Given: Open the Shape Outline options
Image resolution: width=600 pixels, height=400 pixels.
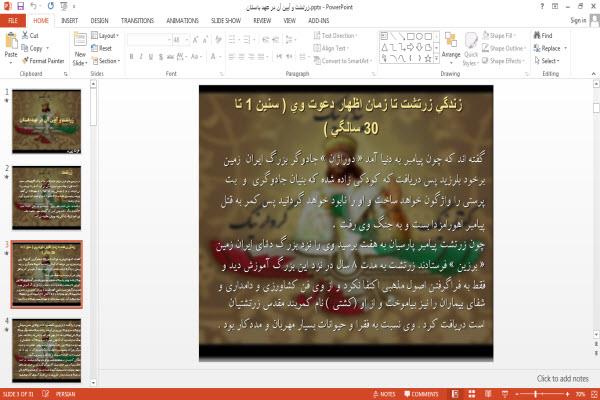Looking at the screenshot, I should tap(504, 48).
